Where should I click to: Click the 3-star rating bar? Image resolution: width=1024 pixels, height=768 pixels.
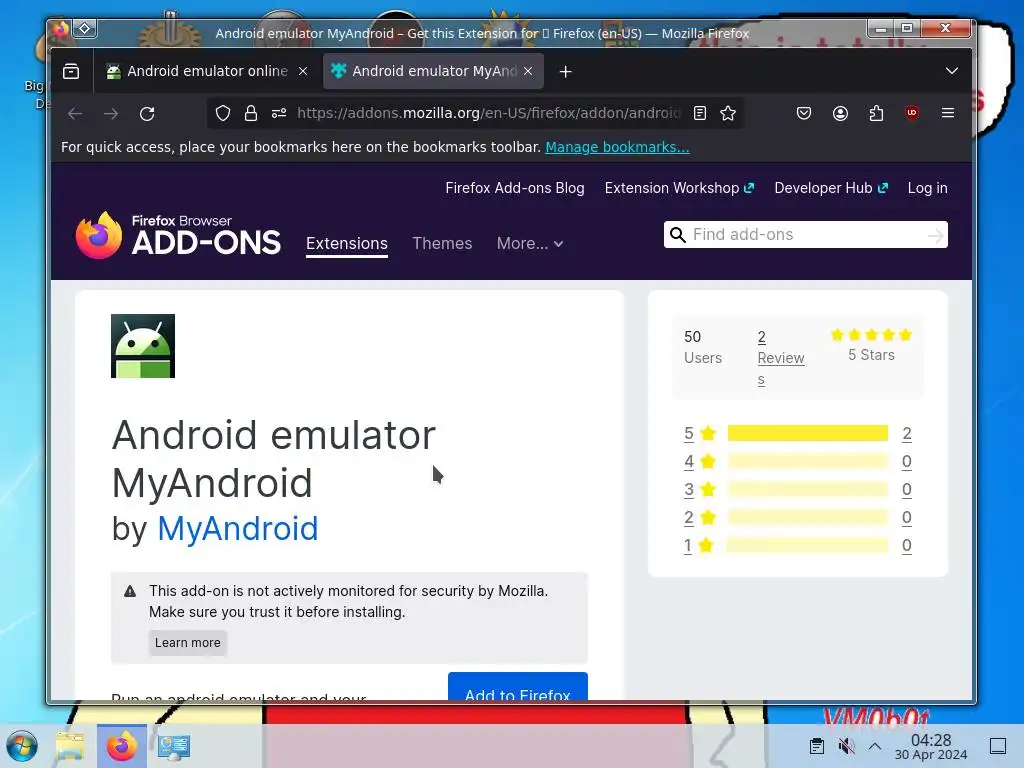[808, 489]
